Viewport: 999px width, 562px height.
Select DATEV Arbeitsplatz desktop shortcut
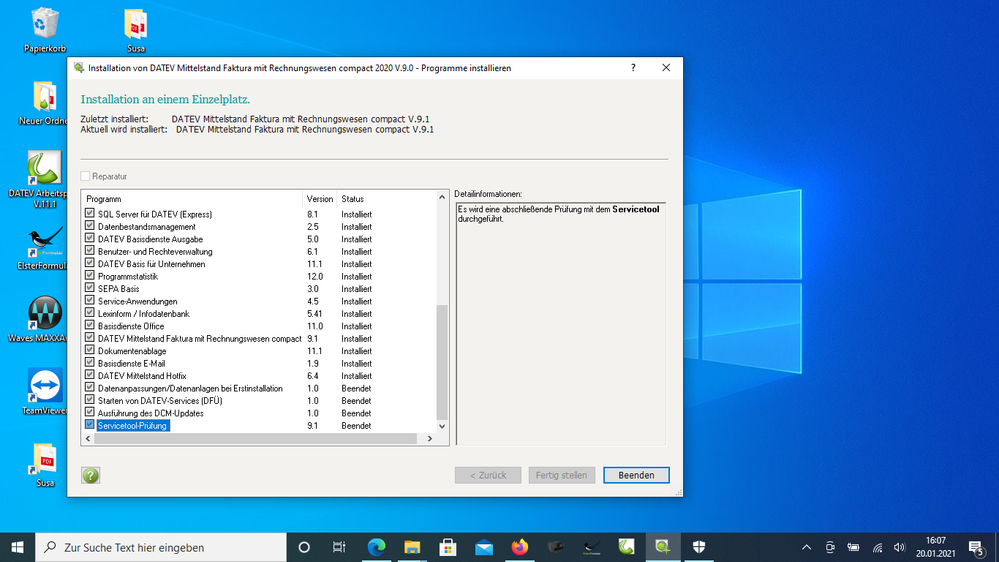[x=42, y=179]
